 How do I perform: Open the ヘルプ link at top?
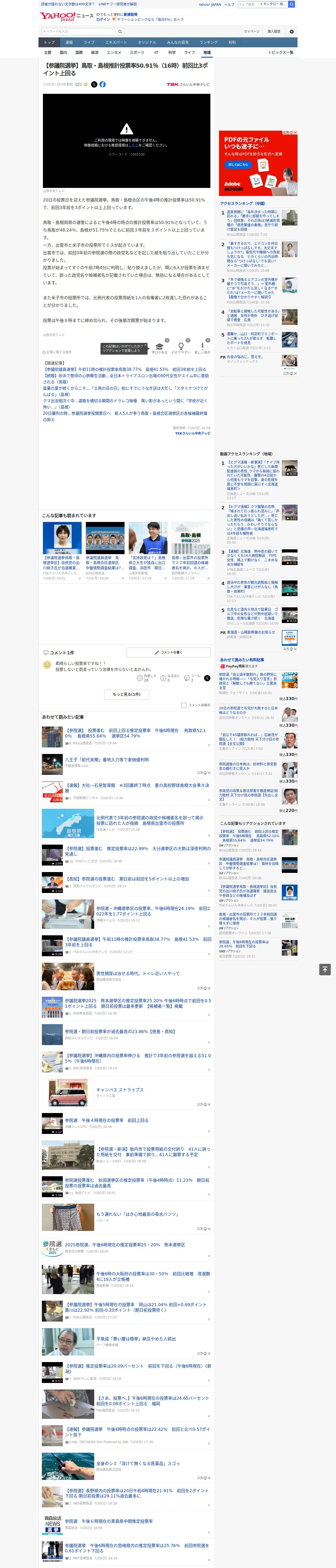[x=229, y=4]
